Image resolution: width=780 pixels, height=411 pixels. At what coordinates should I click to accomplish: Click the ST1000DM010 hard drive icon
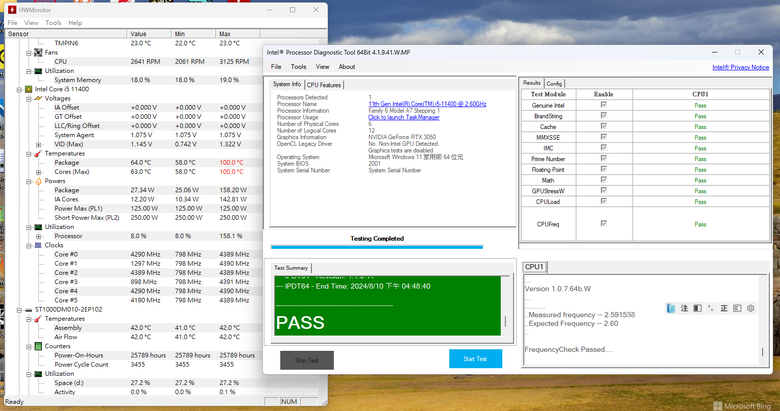click(x=28, y=310)
